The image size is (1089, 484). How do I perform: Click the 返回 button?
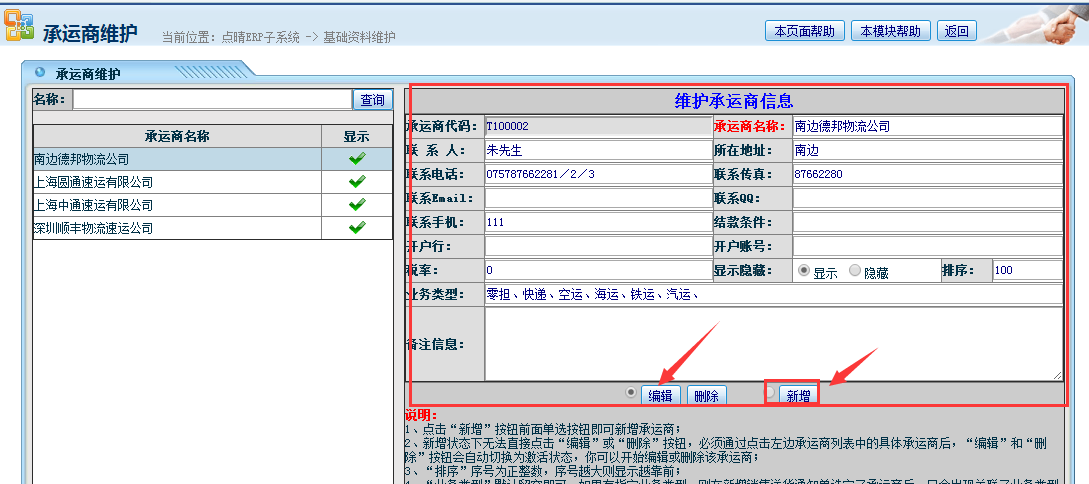(957, 31)
